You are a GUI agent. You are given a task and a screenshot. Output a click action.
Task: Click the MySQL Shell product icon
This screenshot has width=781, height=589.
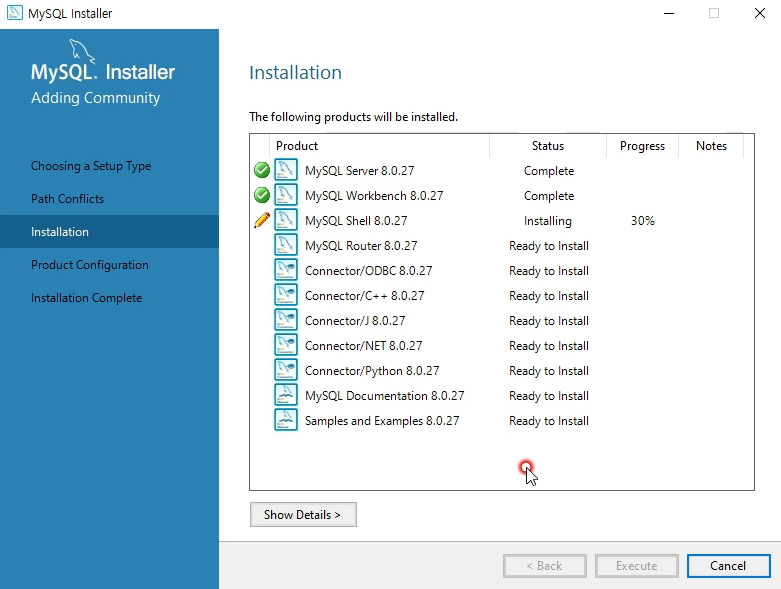(286, 220)
